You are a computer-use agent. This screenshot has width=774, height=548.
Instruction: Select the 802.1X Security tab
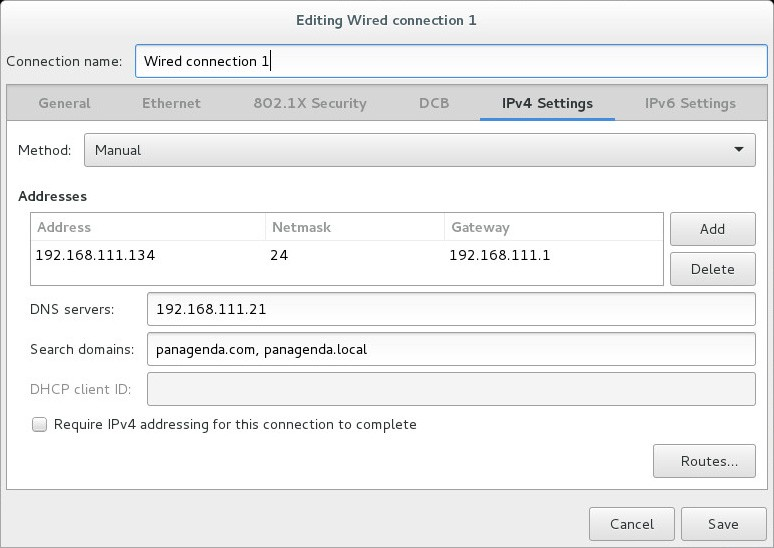(309, 103)
